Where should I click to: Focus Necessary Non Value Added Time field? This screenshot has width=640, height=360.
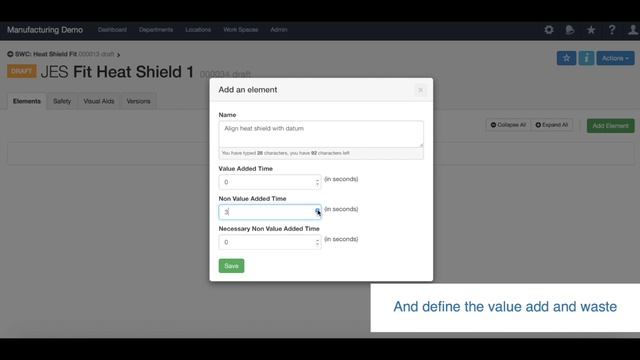click(269, 242)
